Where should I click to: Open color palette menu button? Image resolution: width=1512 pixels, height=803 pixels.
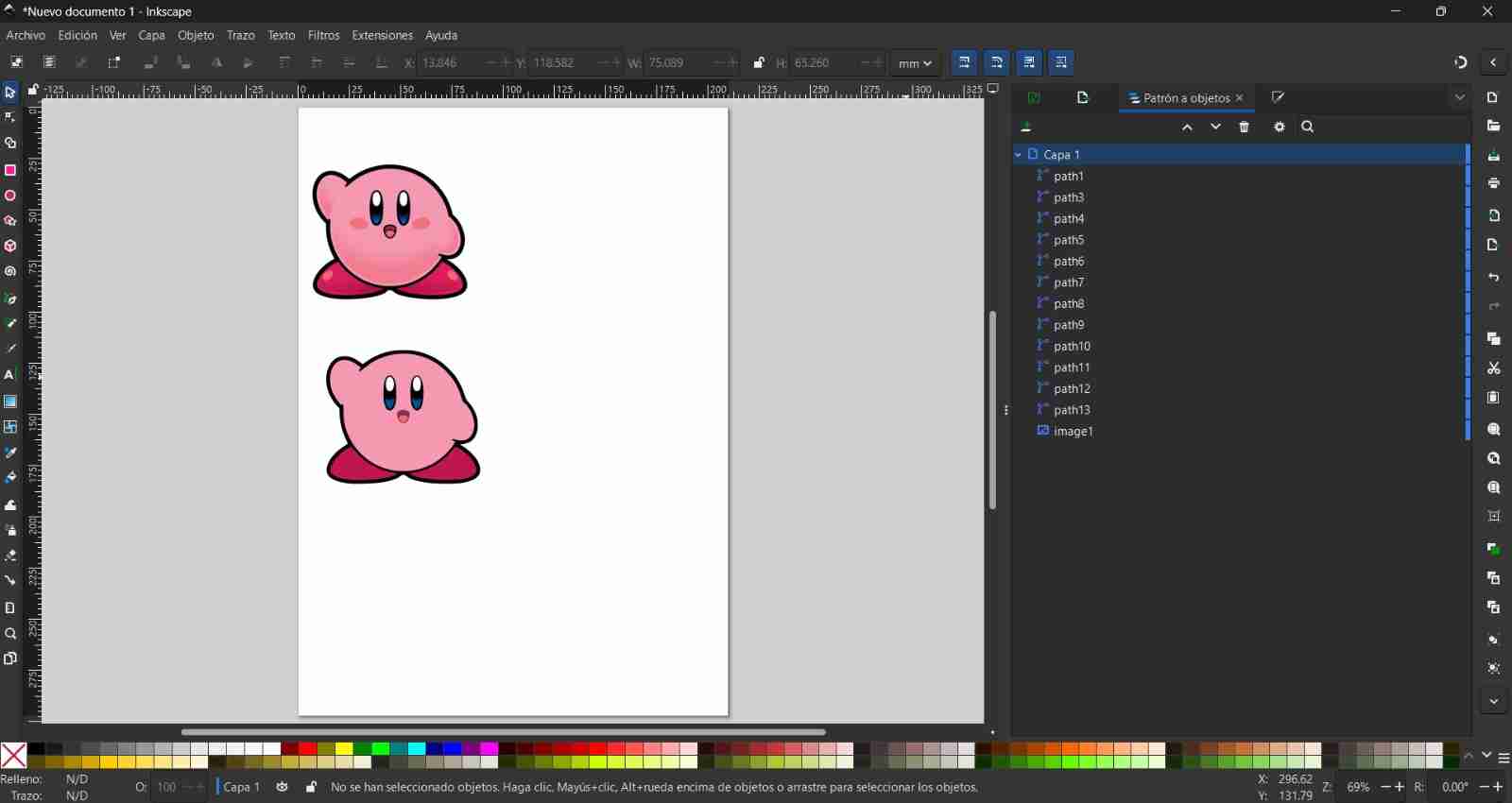click(1503, 758)
